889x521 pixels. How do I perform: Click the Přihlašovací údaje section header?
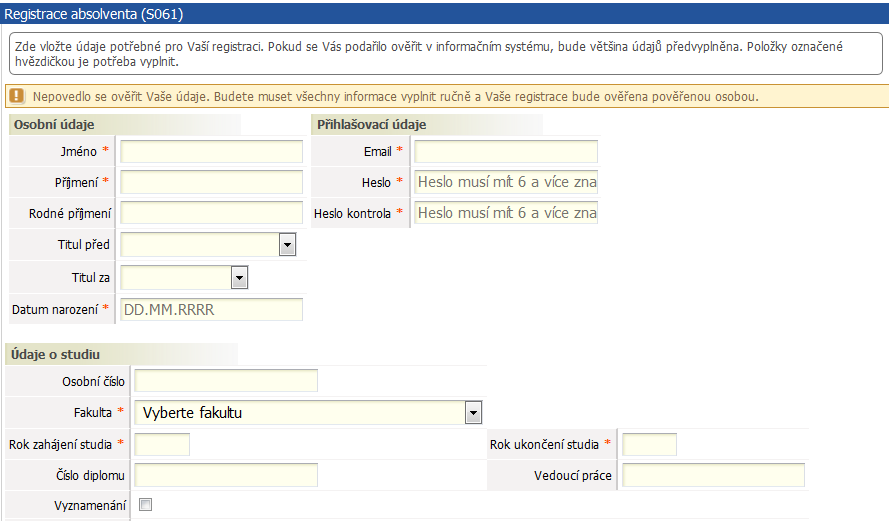371,125
